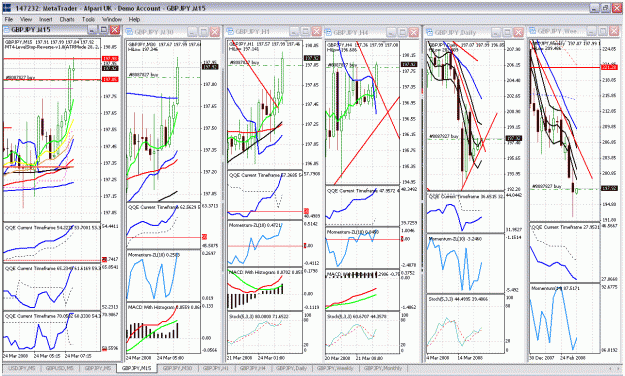The width and height of the screenshot is (625, 376).
Task: Switch to the GBPJPY,M5 chart tab
Action: pos(97,368)
